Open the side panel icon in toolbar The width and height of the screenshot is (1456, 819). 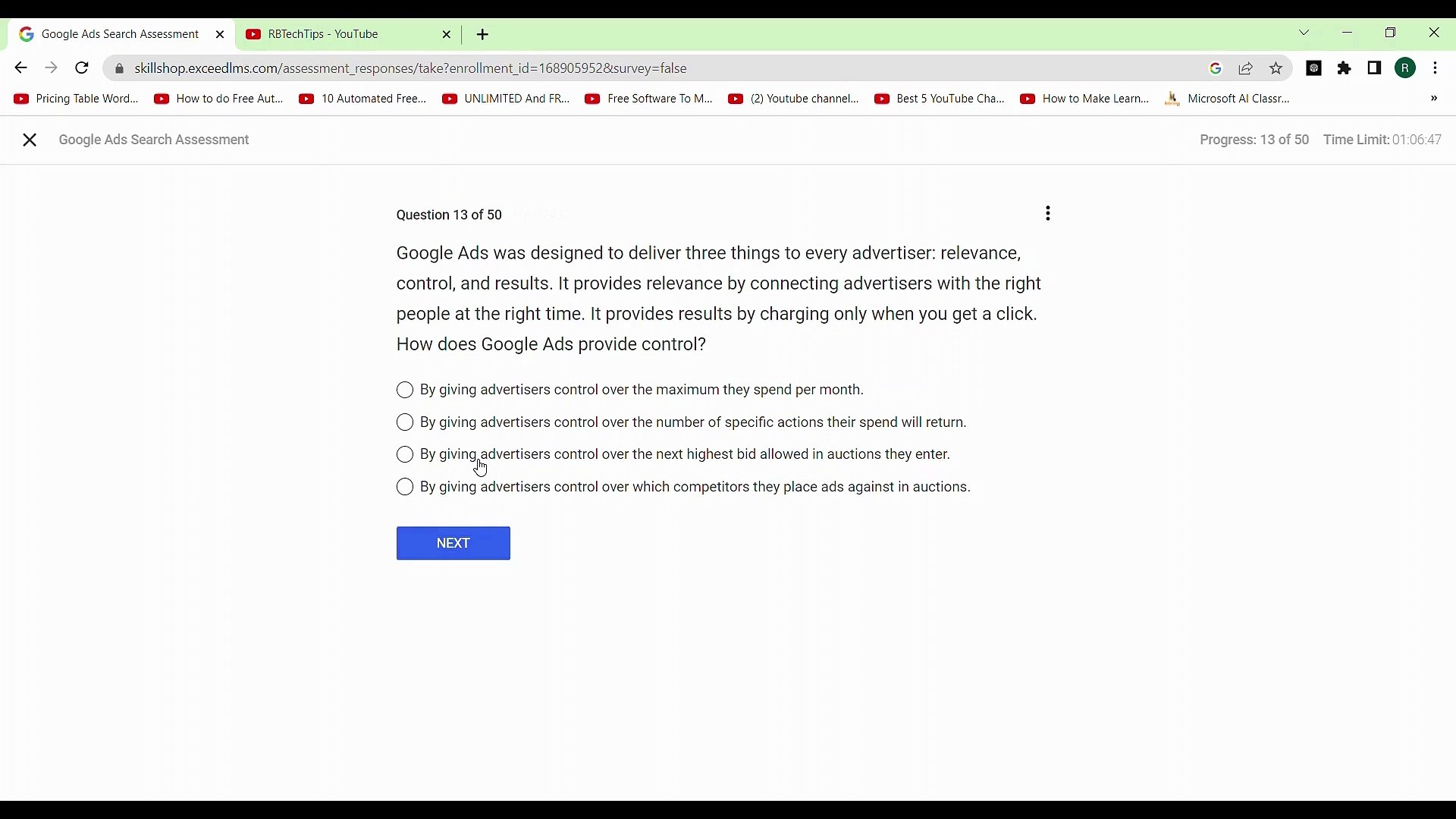pyautogui.click(x=1375, y=68)
